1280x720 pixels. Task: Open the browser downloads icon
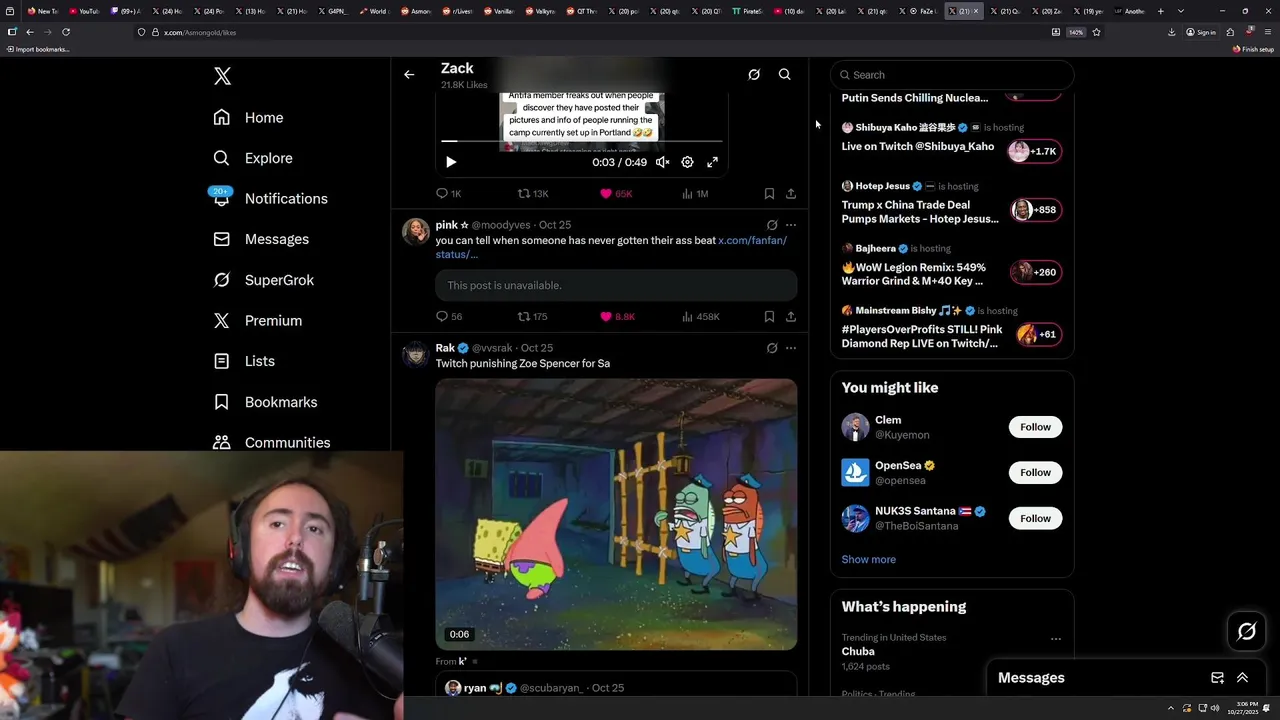tap(1171, 32)
